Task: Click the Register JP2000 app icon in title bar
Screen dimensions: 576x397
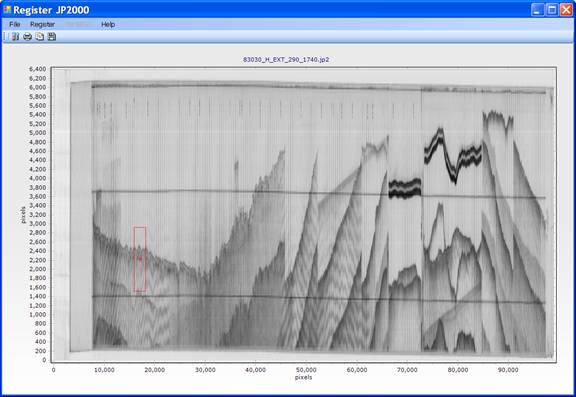Action: (7, 9)
